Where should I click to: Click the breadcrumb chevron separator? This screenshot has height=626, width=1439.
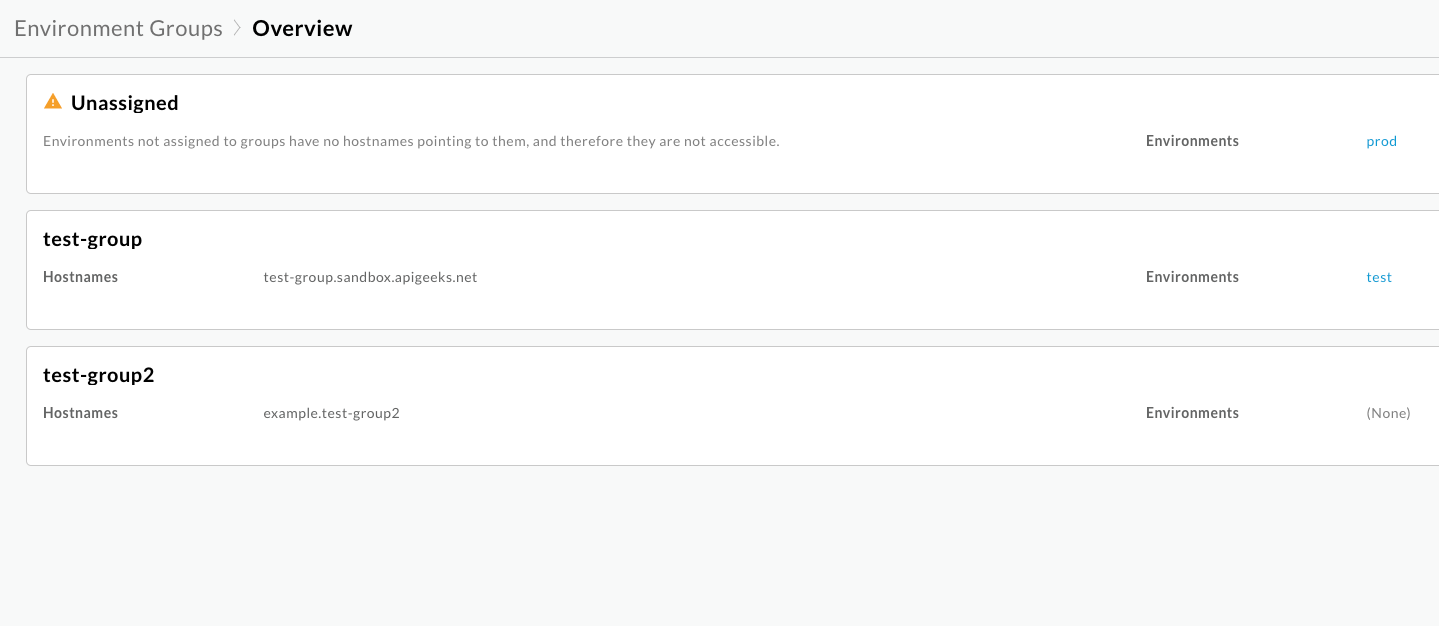(x=240, y=28)
